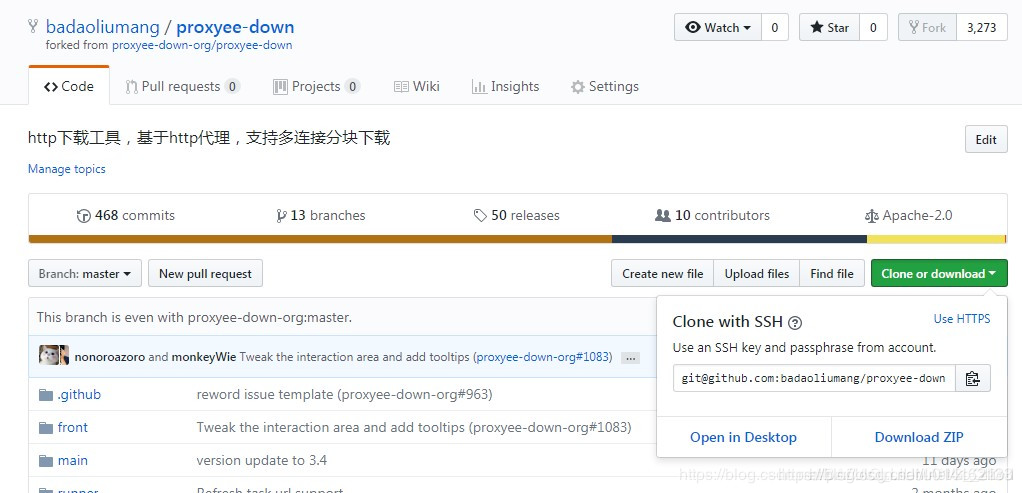Open 468 commits
This screenshot has width=1022, height=493.
(x=126, y=216)
